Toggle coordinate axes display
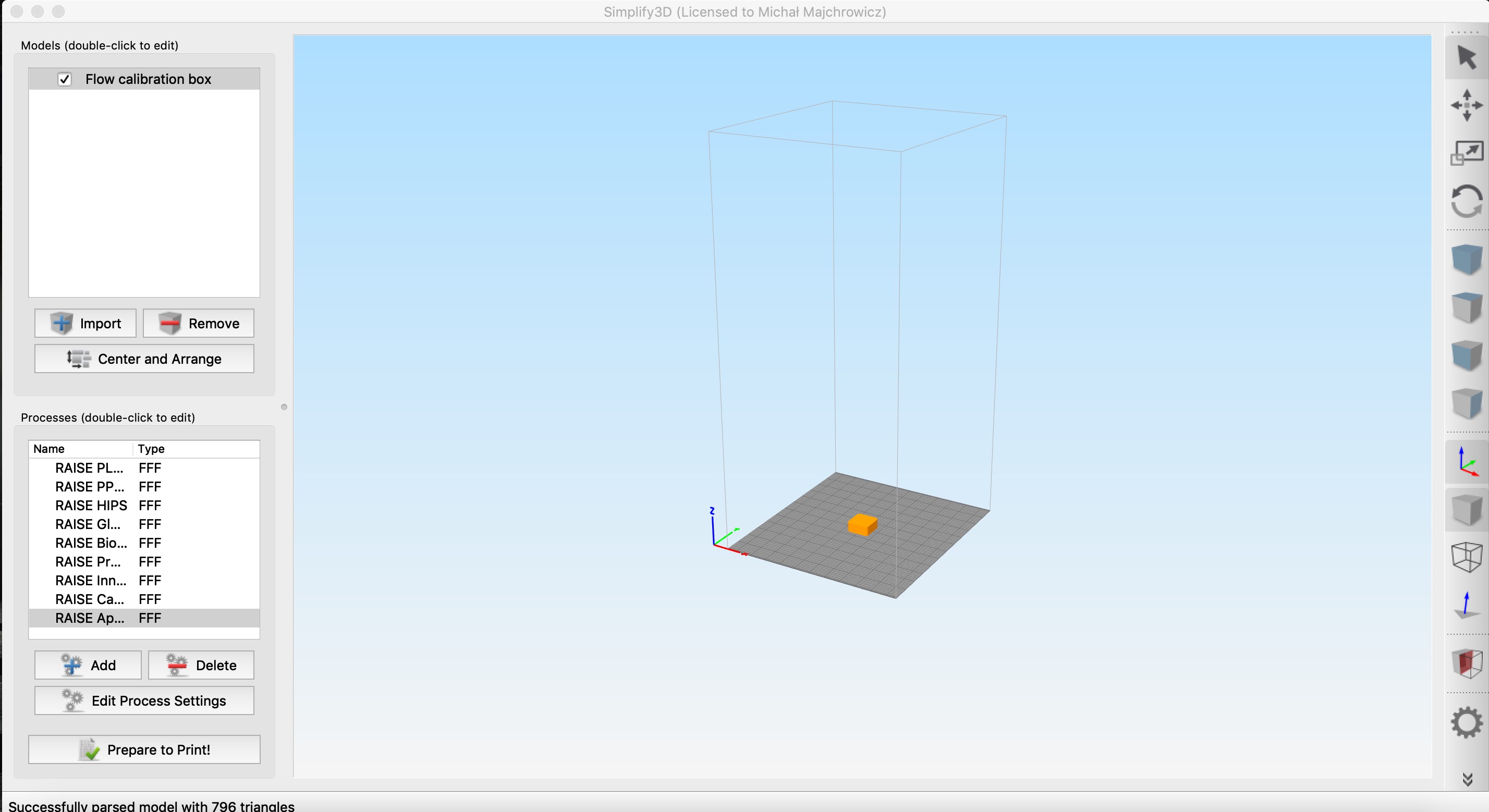 [1467, 462]
